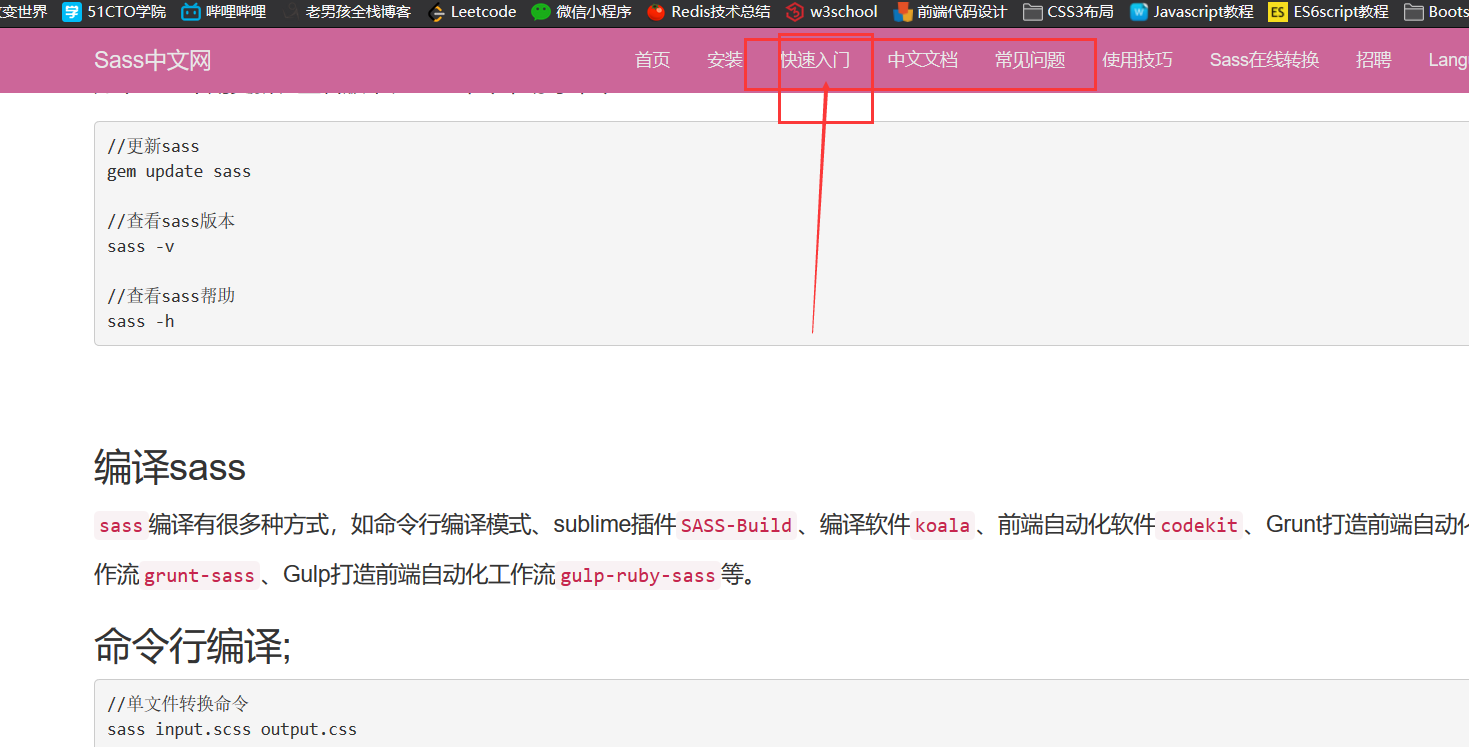Open the 快速入门 nav item
The height and width of the screenshot is (747, 1469).
(x=815, y=60)
